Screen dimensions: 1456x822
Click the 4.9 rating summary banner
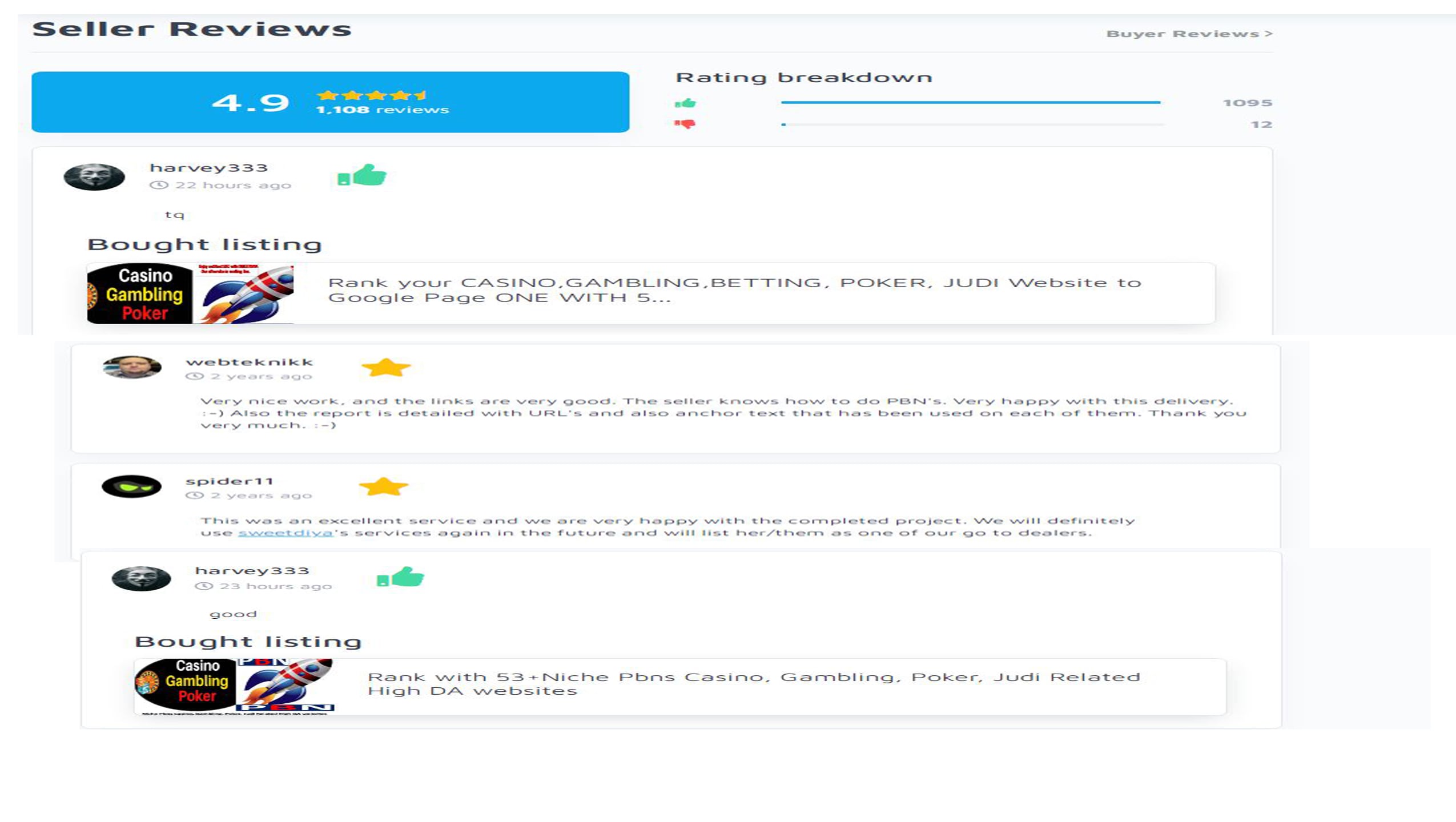pyautogui.click(x=330, y=102)
